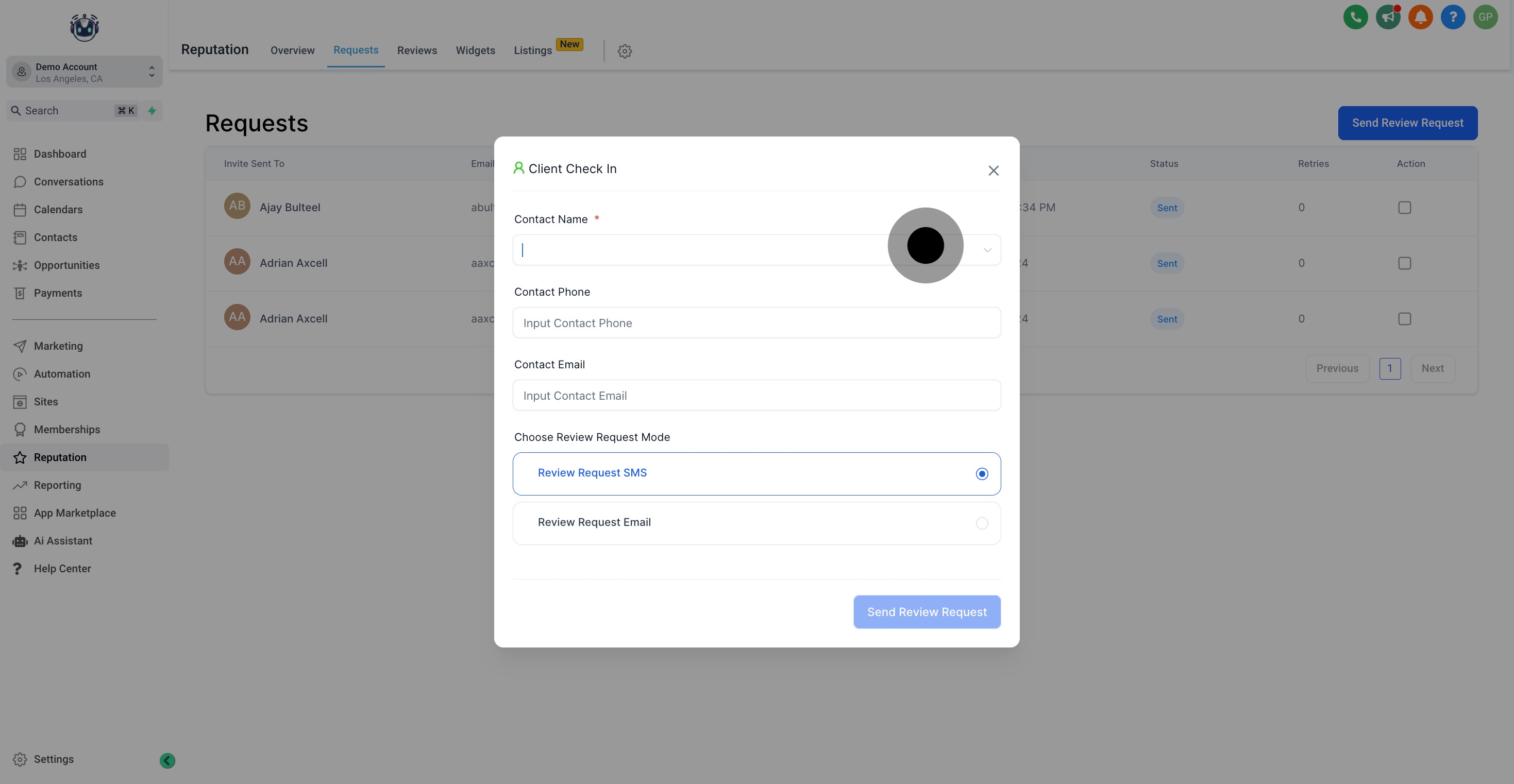Switch to the Widgets tab

point(475,50)
